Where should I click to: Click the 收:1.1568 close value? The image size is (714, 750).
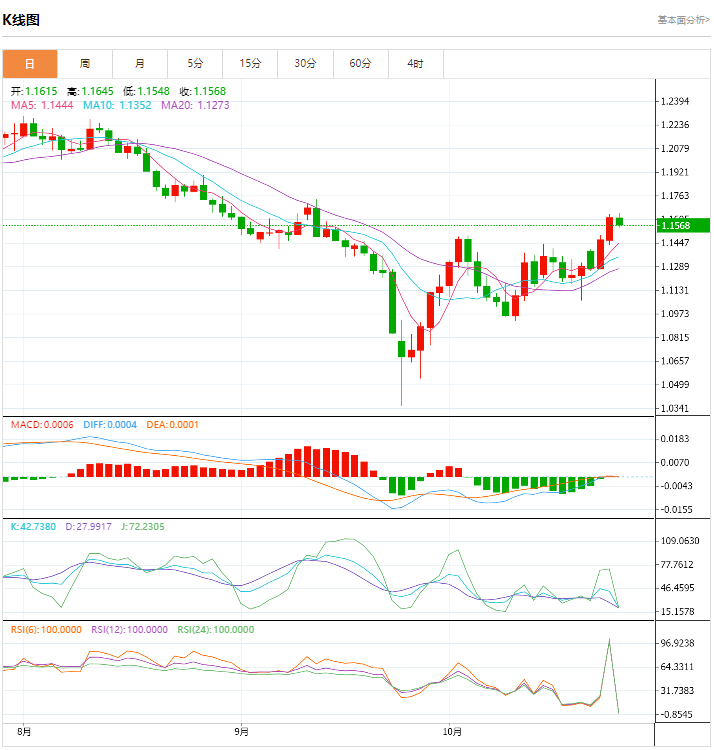[x=203, y=91]
